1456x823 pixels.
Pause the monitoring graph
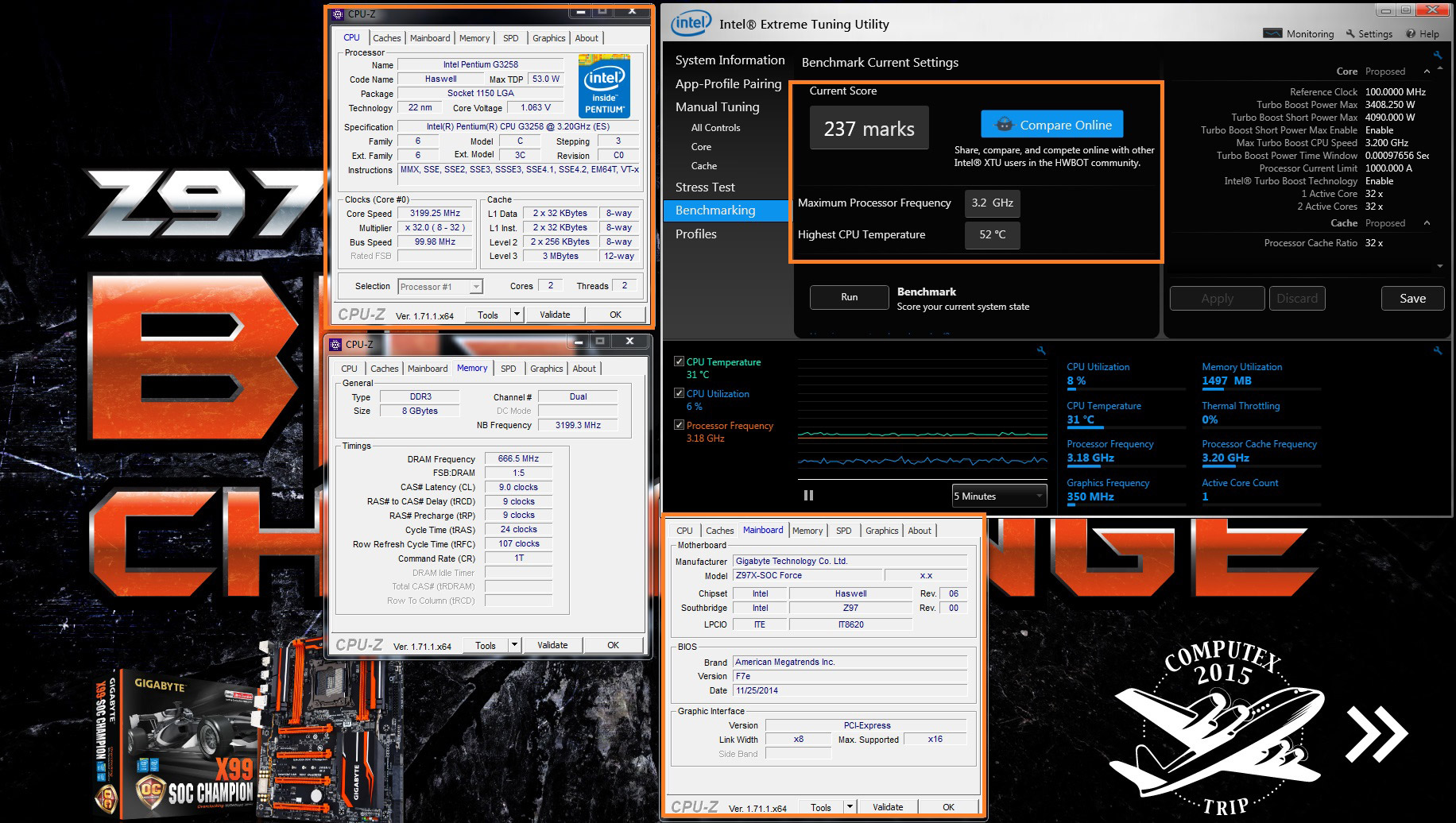[x=808, y=495]
